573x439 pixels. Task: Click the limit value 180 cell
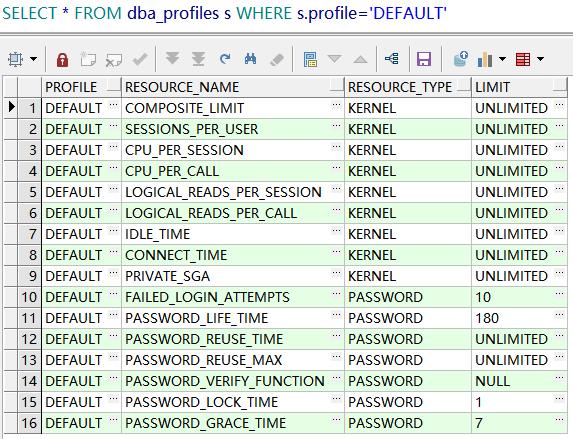519,318
